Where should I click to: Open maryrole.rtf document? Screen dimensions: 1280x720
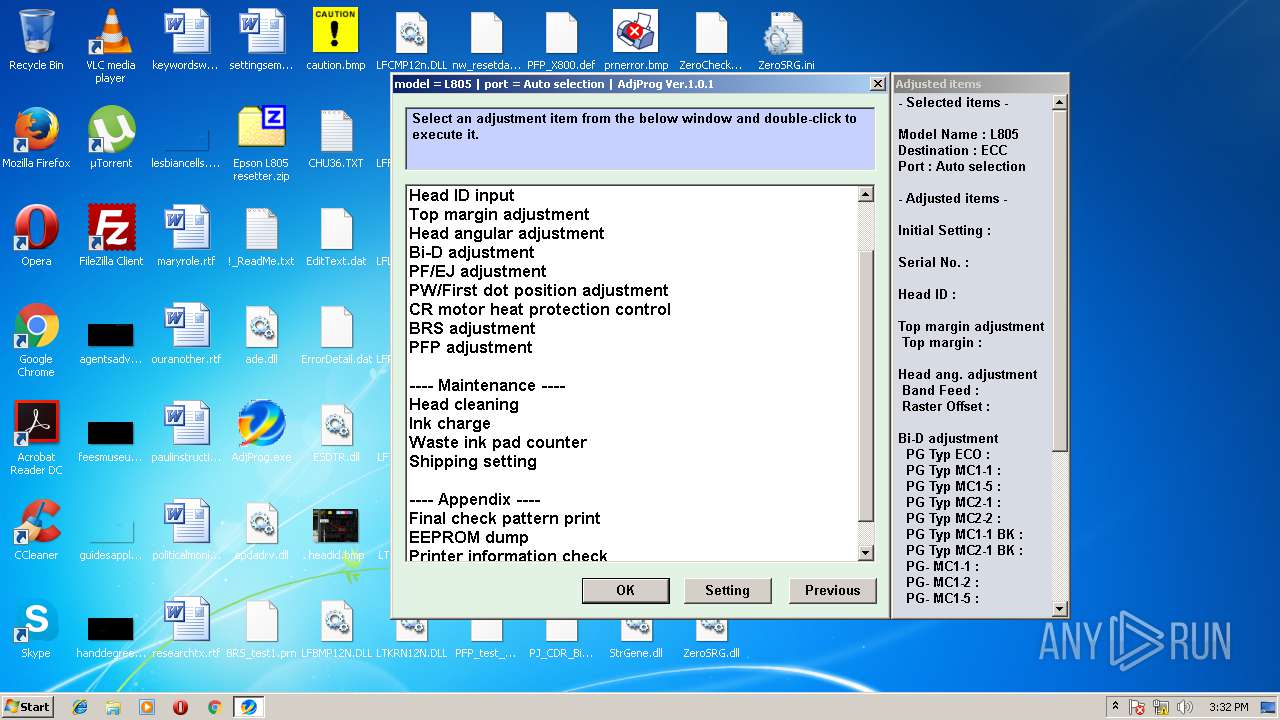tap(186, 236)
